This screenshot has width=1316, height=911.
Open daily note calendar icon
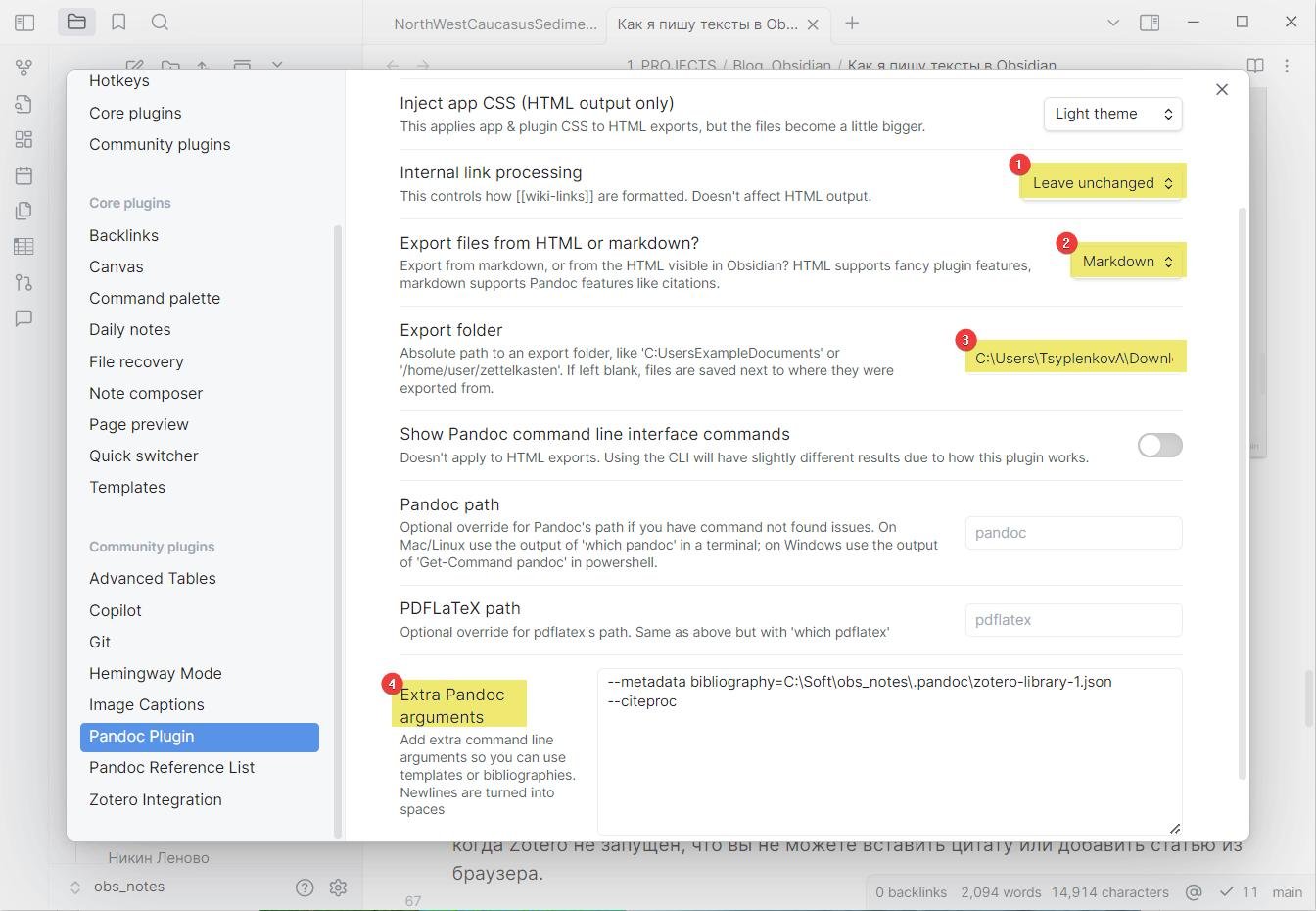23,175
